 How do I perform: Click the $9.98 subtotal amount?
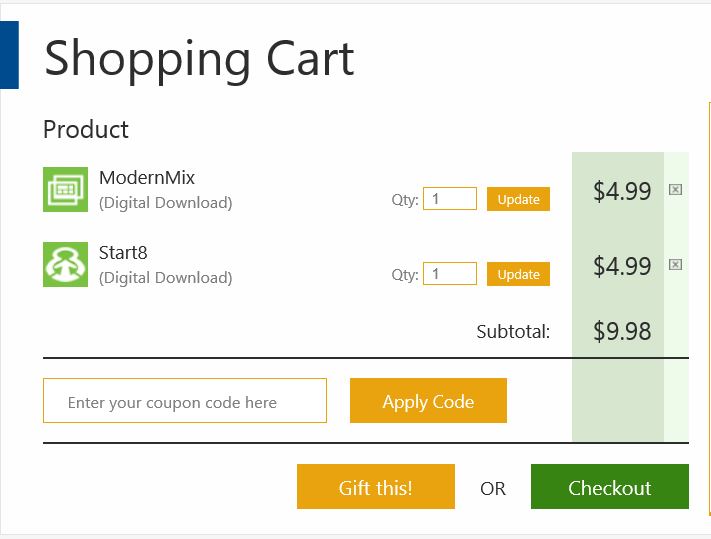[x=622, y=331]
